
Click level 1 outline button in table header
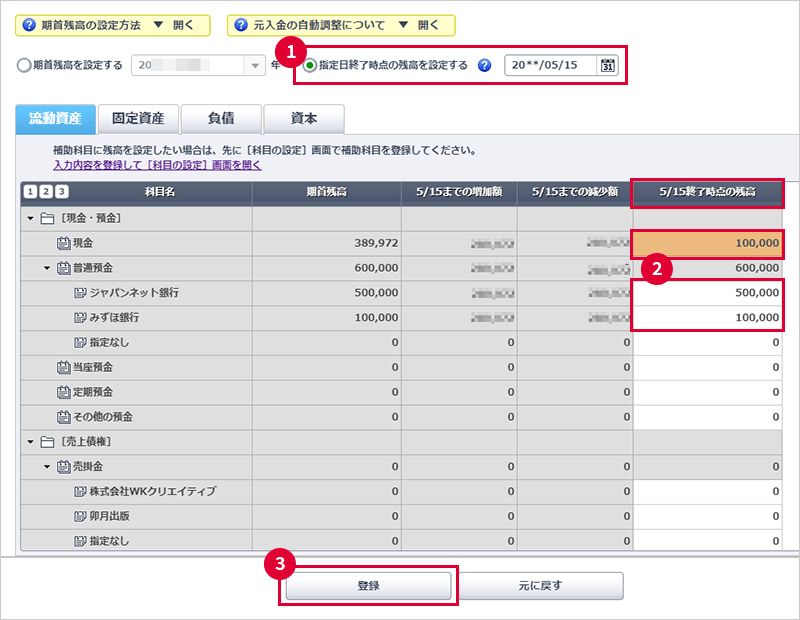click(x=30, y=192)
